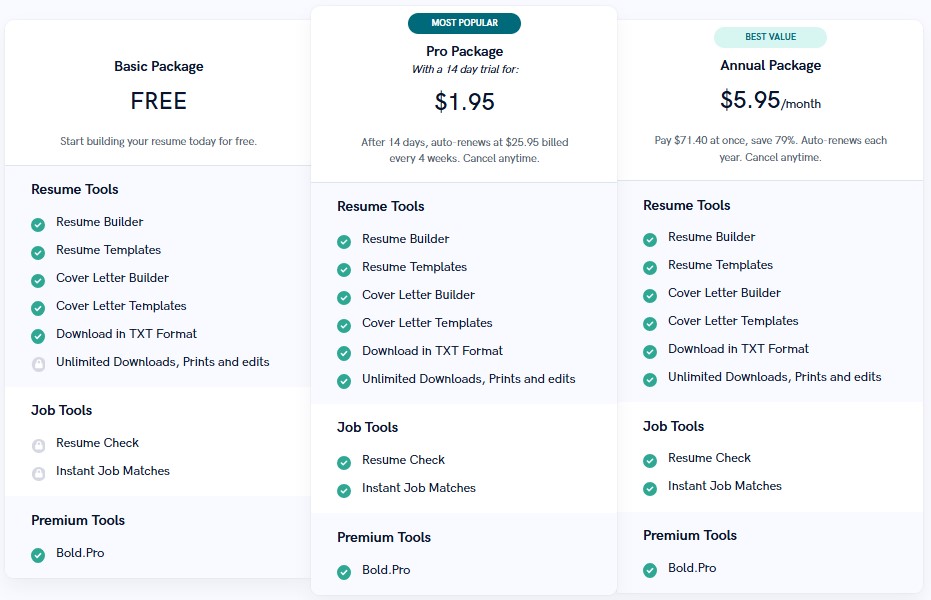Click the disabled icon next to Instant Job Matches under Basic
931x600 pixels.
pyautogui.click(x=38, y=471)
